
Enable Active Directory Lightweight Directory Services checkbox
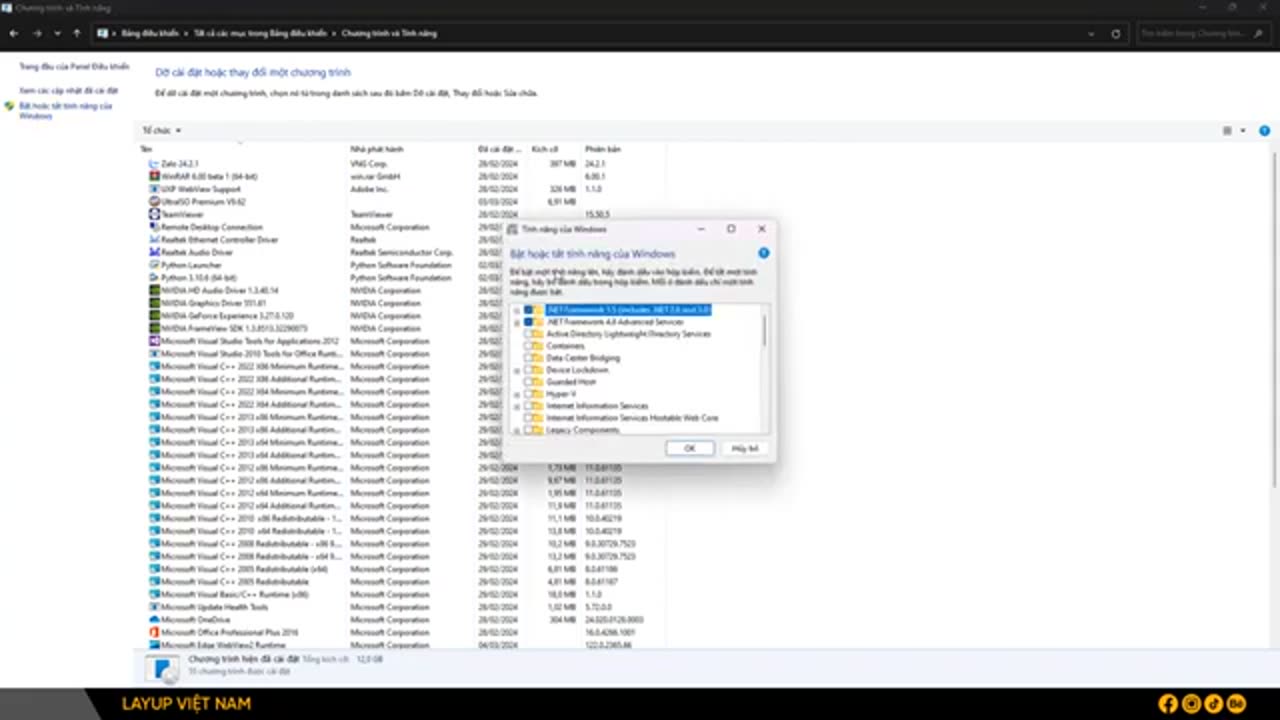[528, 334]
